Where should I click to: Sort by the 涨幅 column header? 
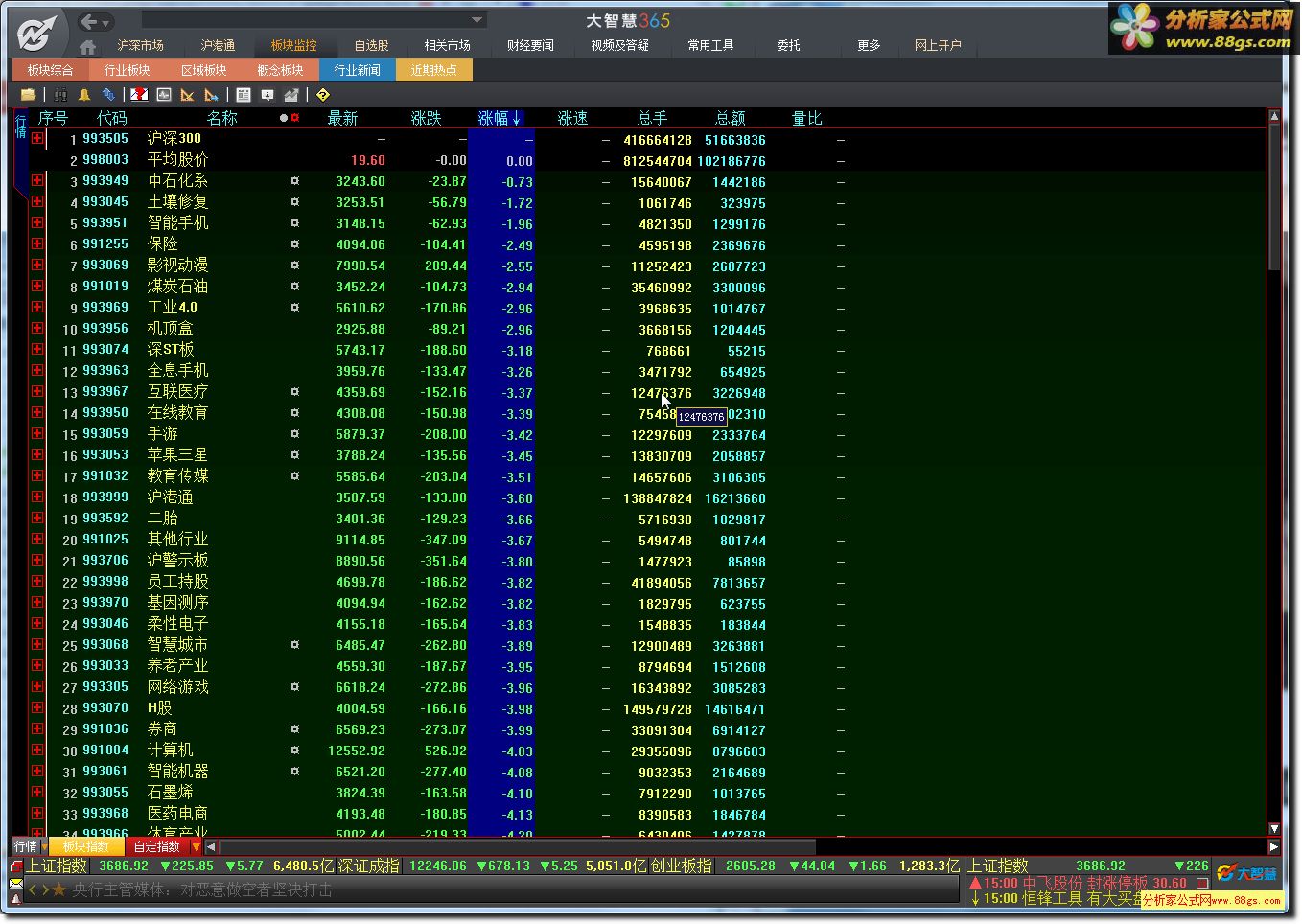500,118
